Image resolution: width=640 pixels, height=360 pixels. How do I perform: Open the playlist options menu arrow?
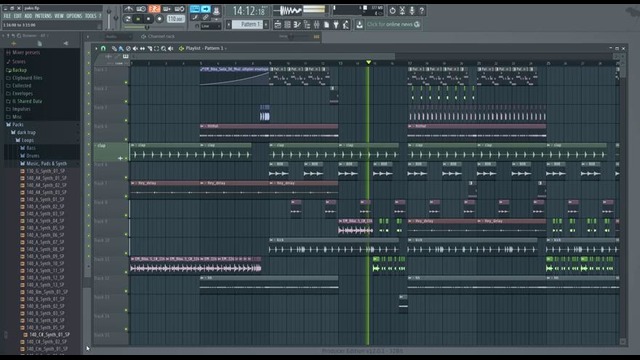[96, 49]
